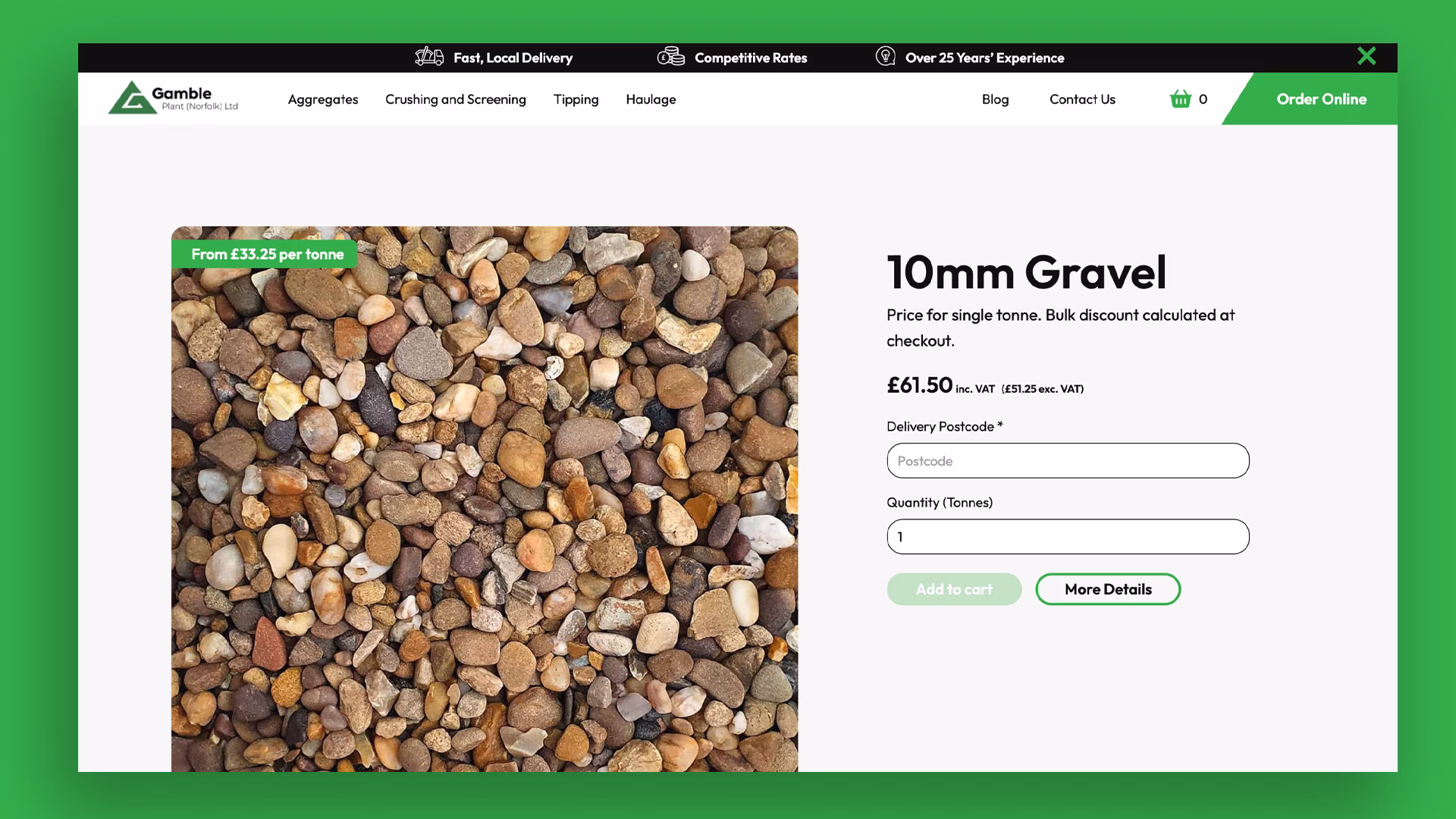This screenshot has height=819, width=1456.
Task: Open the shopping basket icon
Action: pyautogui.click(x=1180, y=99)
